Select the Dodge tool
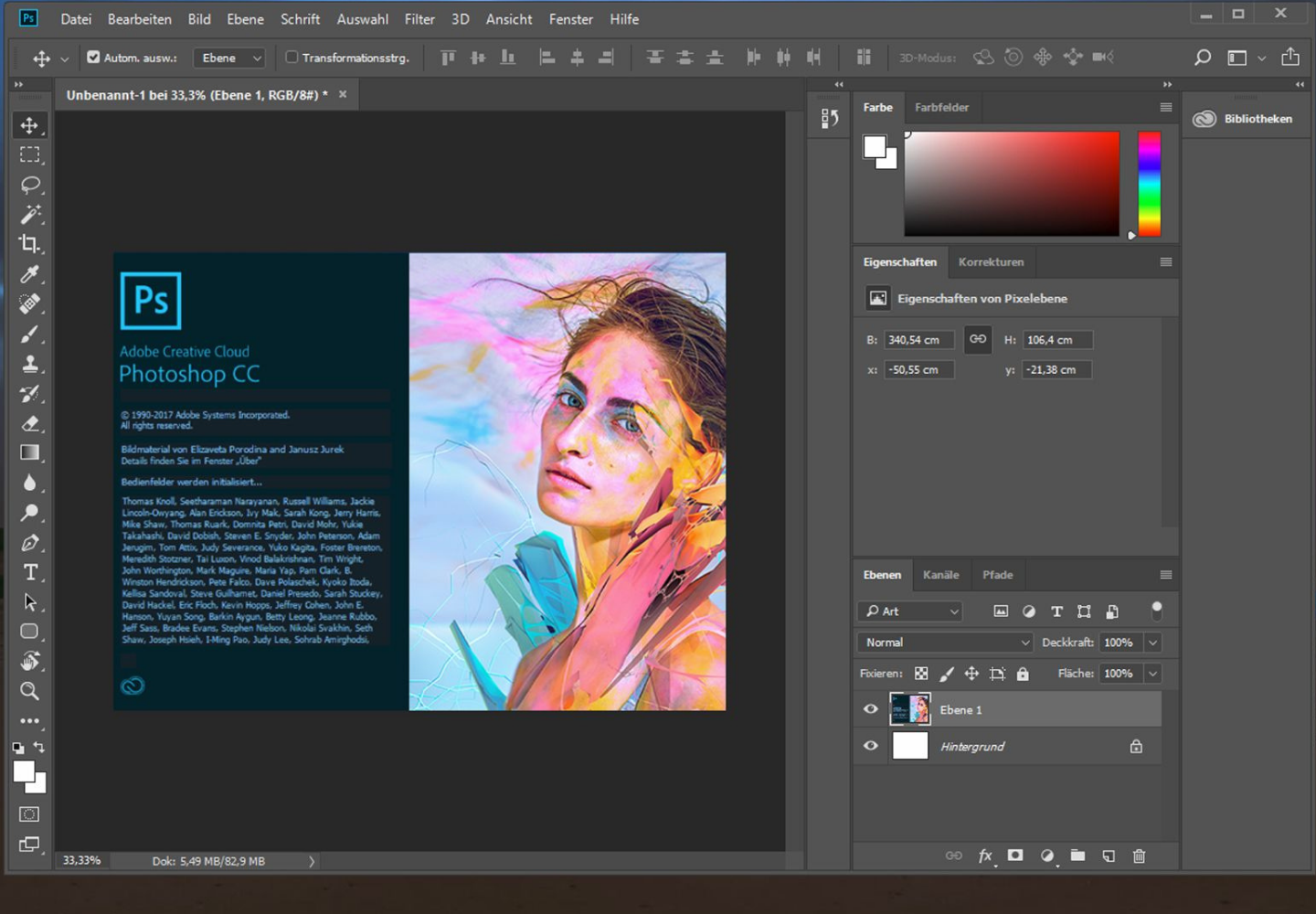 pos(30,513)
